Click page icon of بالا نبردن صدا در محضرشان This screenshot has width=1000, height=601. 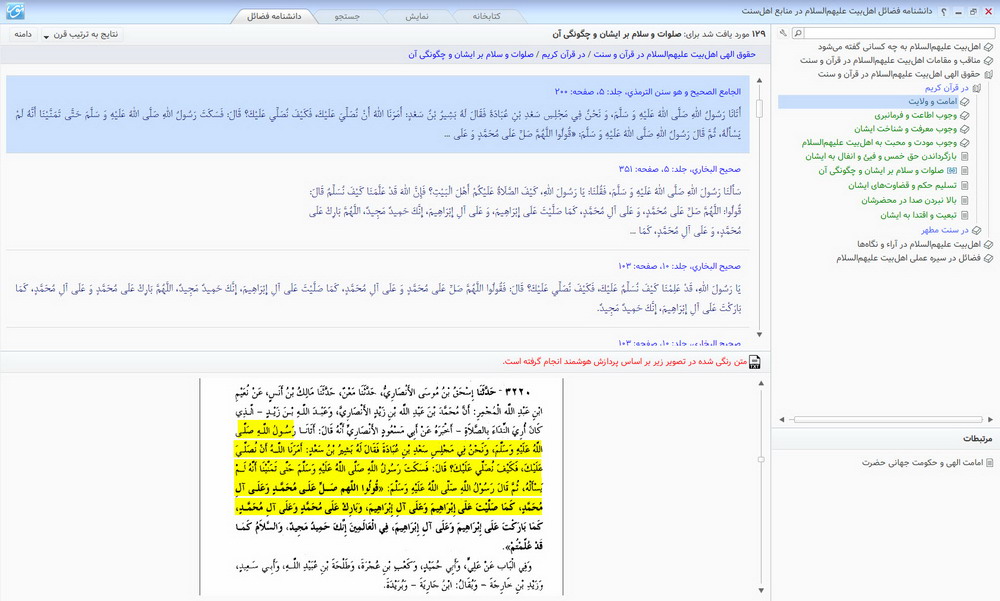point(965,200)
